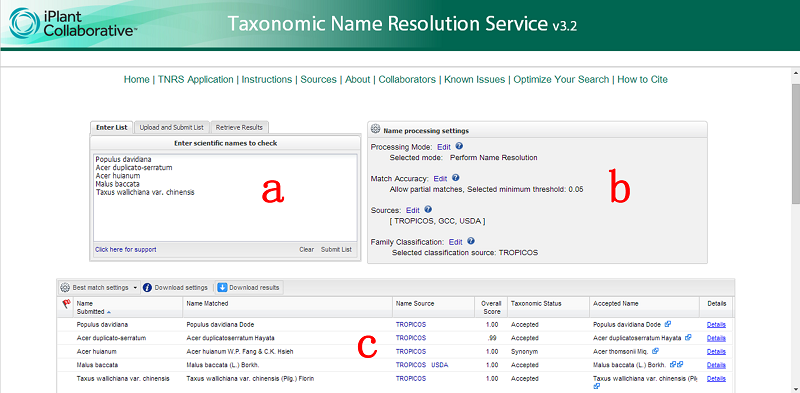Open the About page
Image resolution: width=800 pixels, height=393 pixels.
coord(358,80)
